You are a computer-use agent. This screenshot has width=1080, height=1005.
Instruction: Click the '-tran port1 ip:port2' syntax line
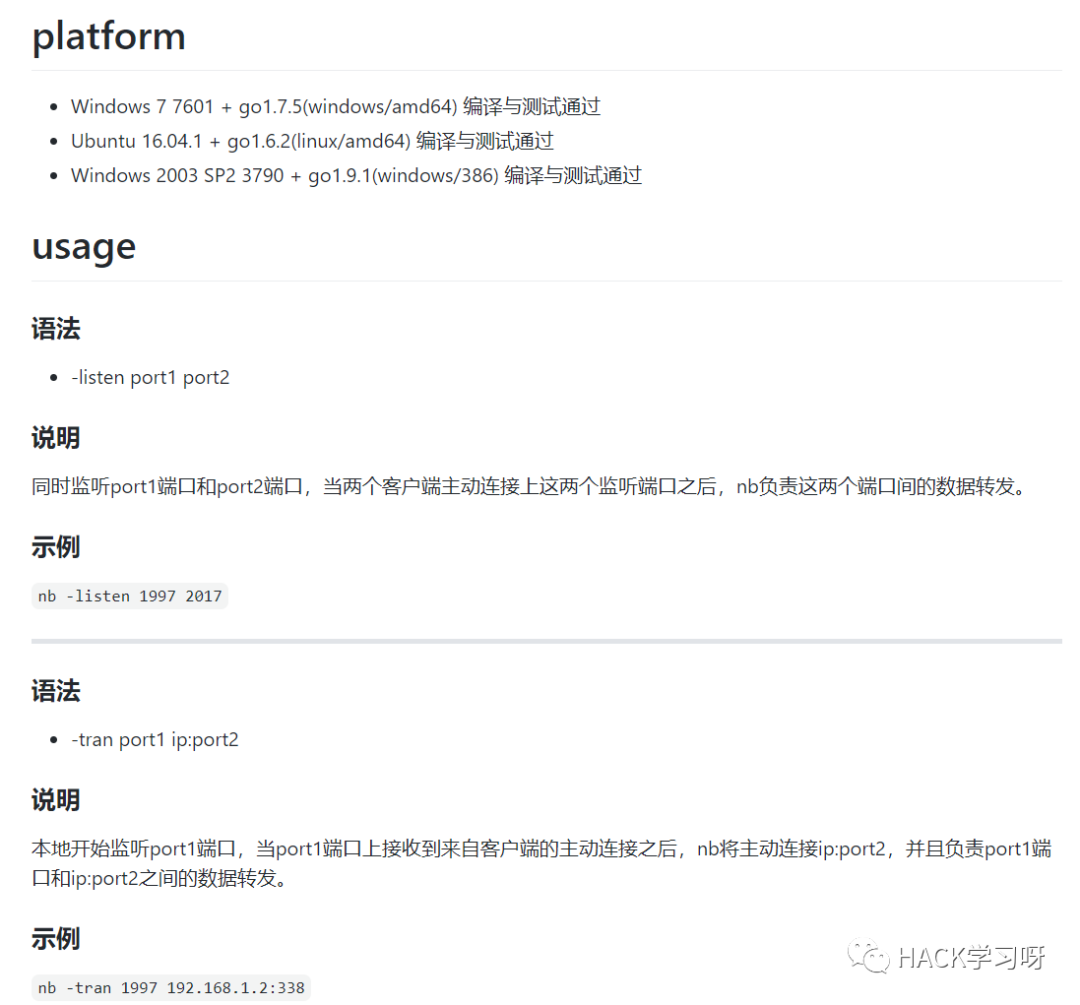coord(155,740)
